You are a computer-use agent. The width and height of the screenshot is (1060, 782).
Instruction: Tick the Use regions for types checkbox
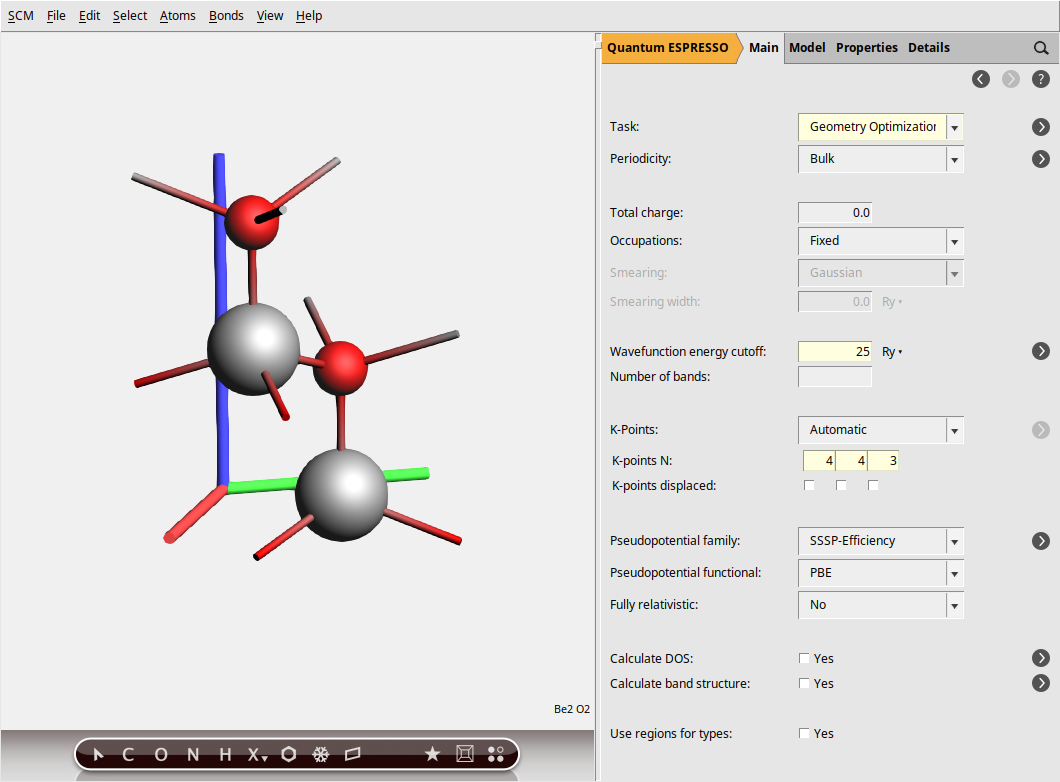click(805, 734)
